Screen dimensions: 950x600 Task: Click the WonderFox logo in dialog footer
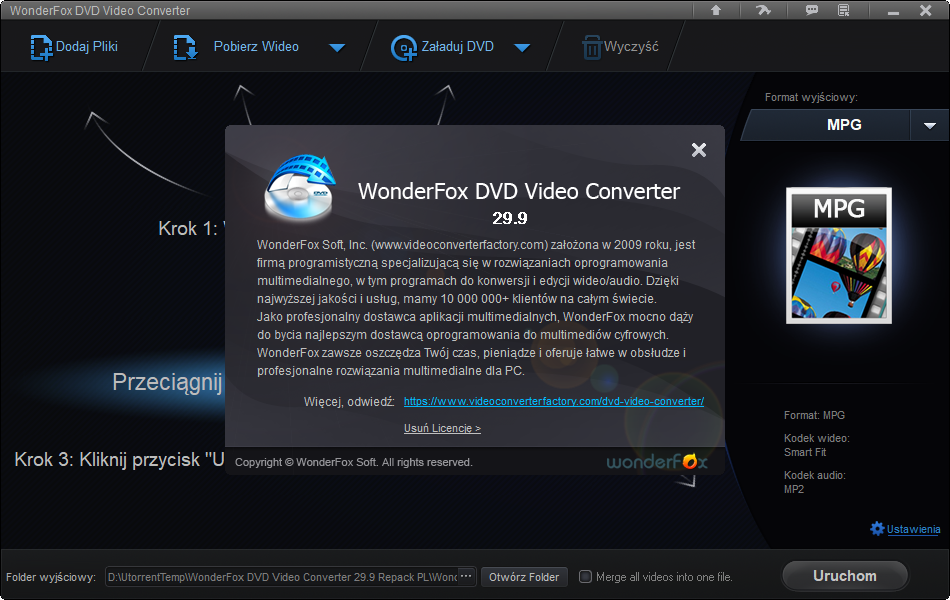pyautogui.click(x=657, y=462)
